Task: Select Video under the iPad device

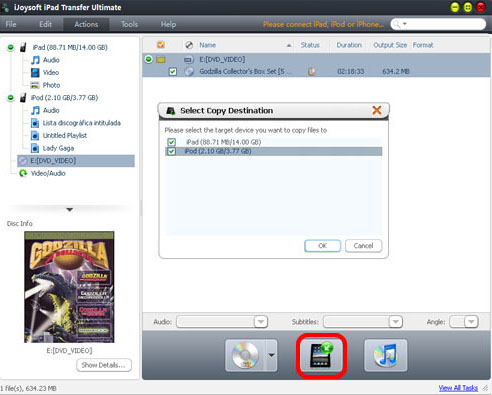Action: [x=51, y=72]
